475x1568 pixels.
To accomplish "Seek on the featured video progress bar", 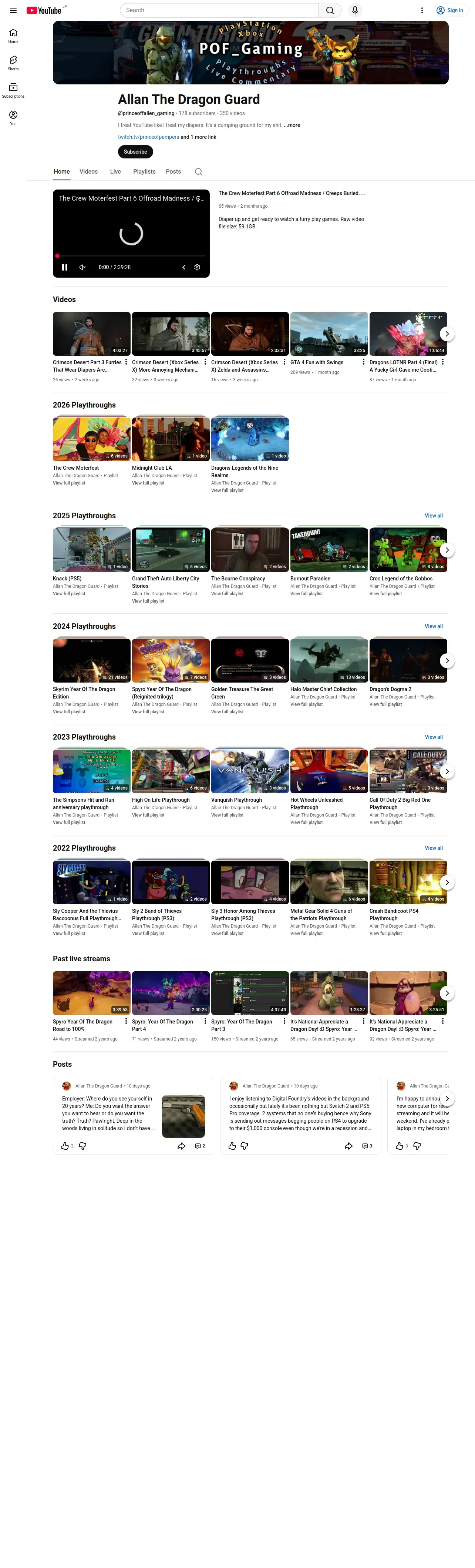I will (131, 256).
